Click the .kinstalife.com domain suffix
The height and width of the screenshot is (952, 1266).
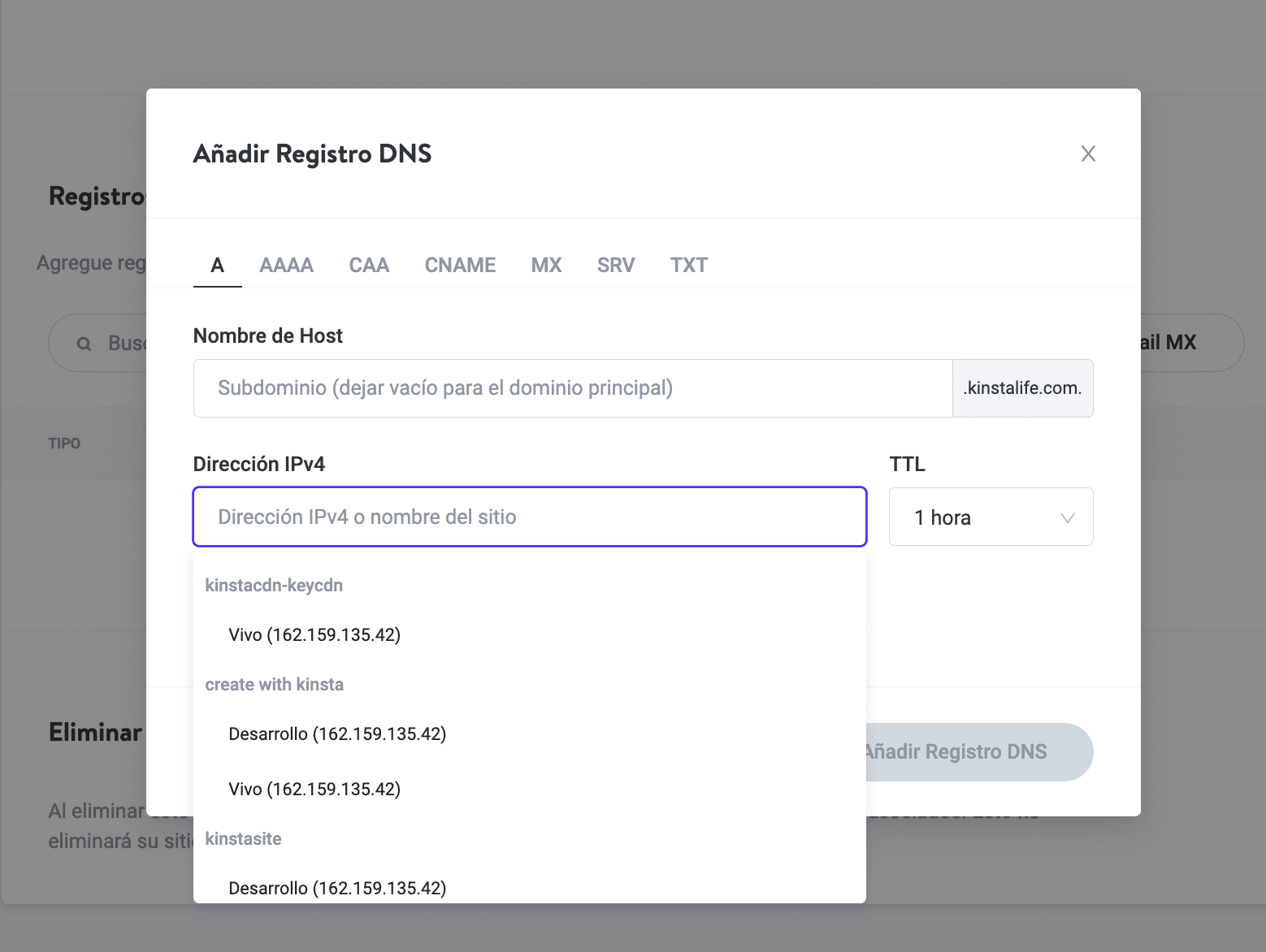pos(1022,388)
